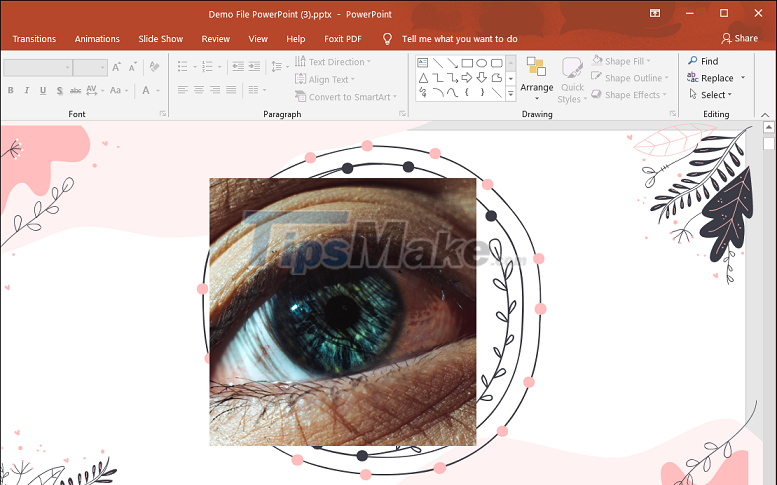Image resolution: width=777 pixels, height=485 pixels.
Task: Switch to the Review tab
Action: (216, 39)
